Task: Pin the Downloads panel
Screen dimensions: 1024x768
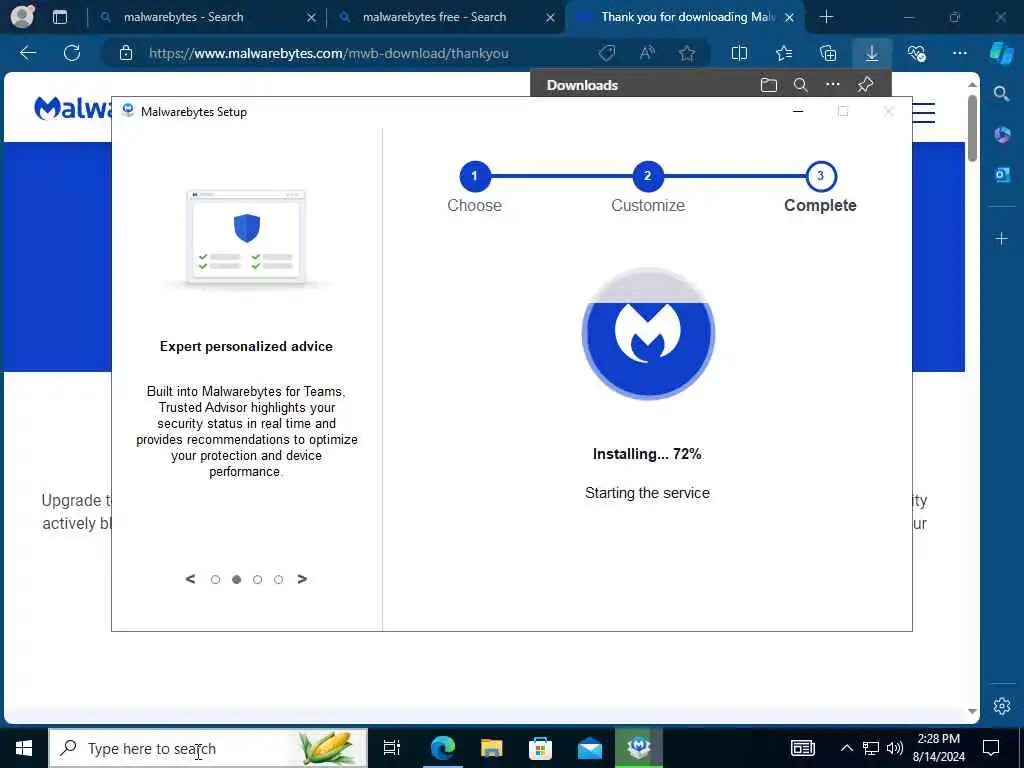Action: coord(865,85)
